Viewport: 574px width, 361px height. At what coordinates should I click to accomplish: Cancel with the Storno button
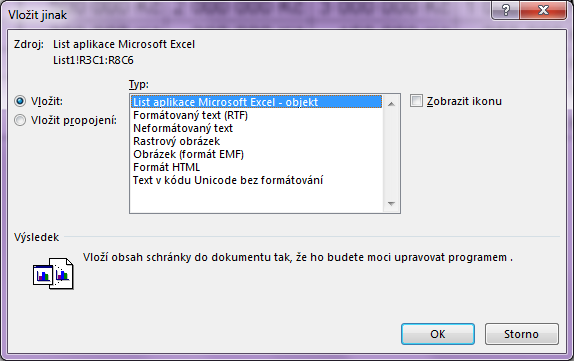tap(522, 334)
